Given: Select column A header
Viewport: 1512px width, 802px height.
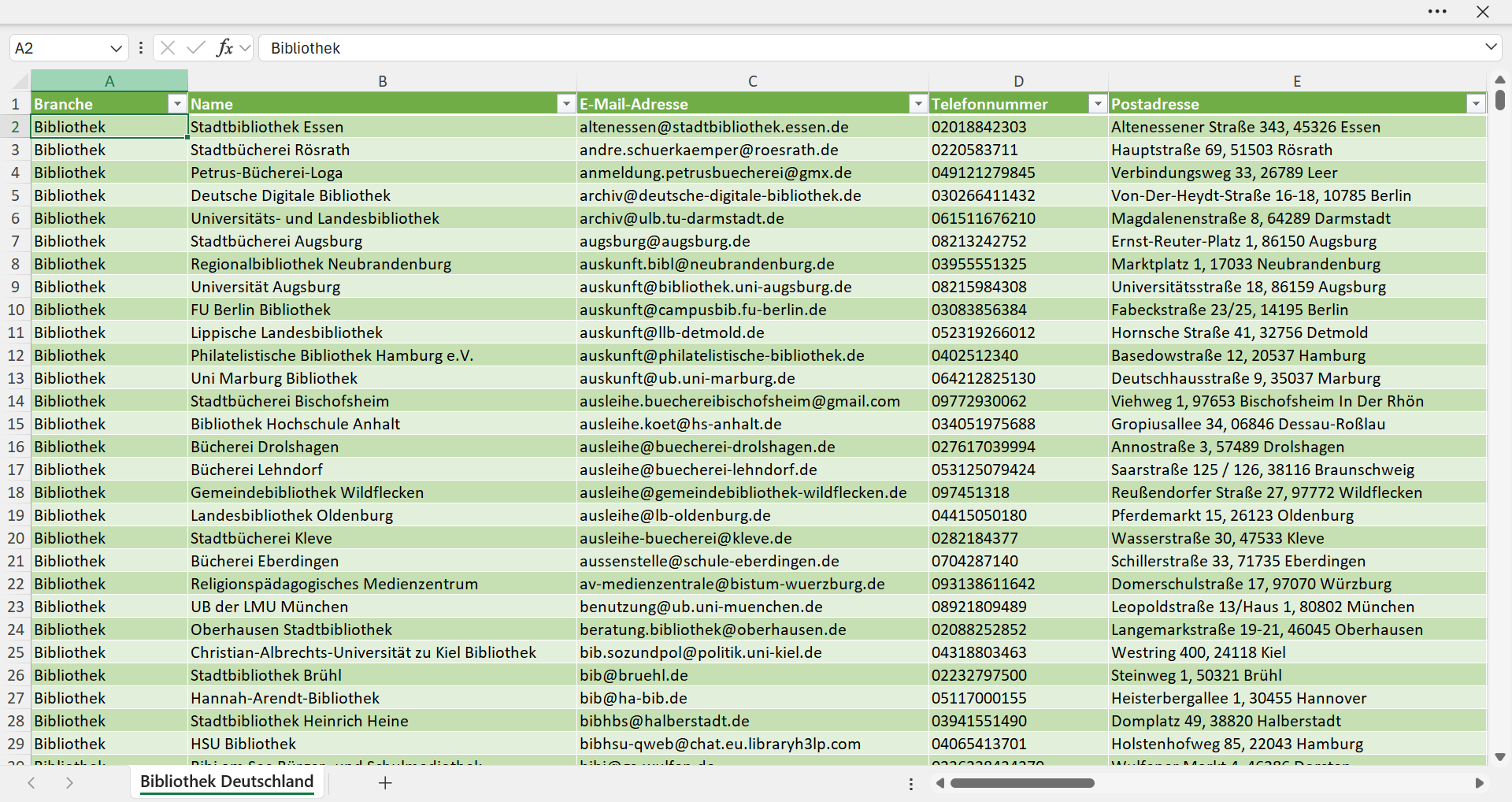Looking at the screenshot, I should click(109, 80).
